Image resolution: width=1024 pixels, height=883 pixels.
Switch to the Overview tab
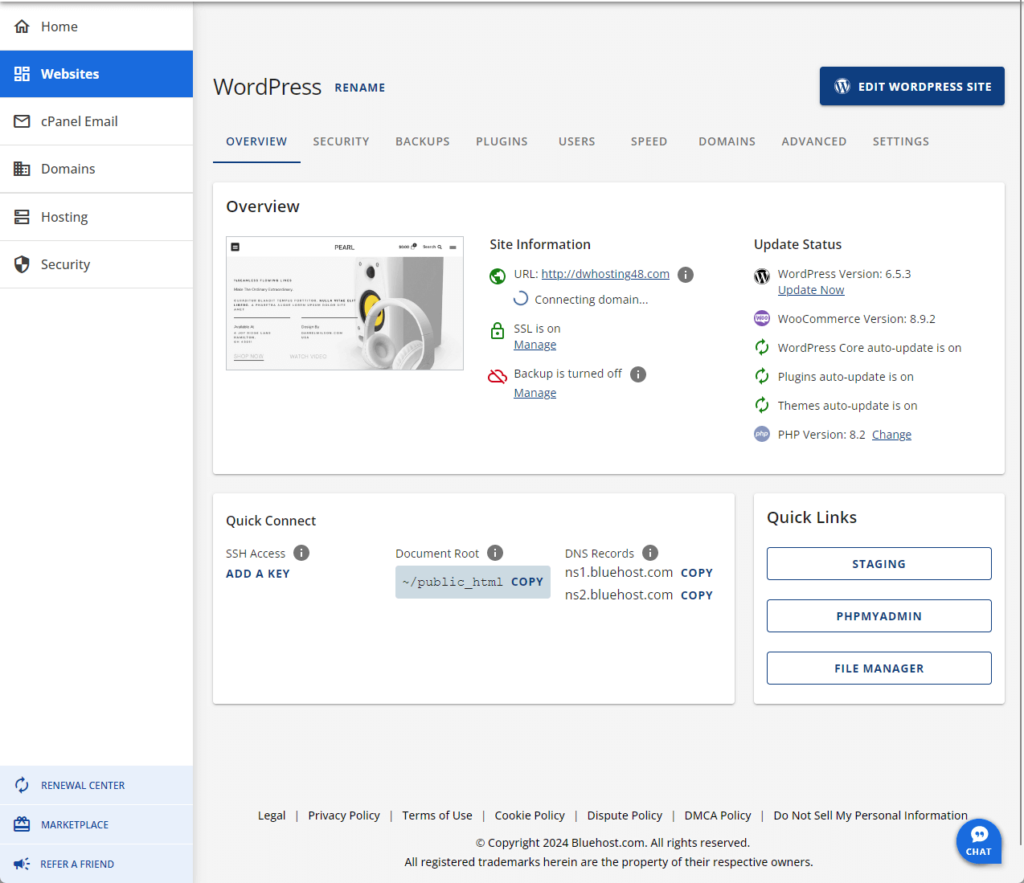click(257, 141)
